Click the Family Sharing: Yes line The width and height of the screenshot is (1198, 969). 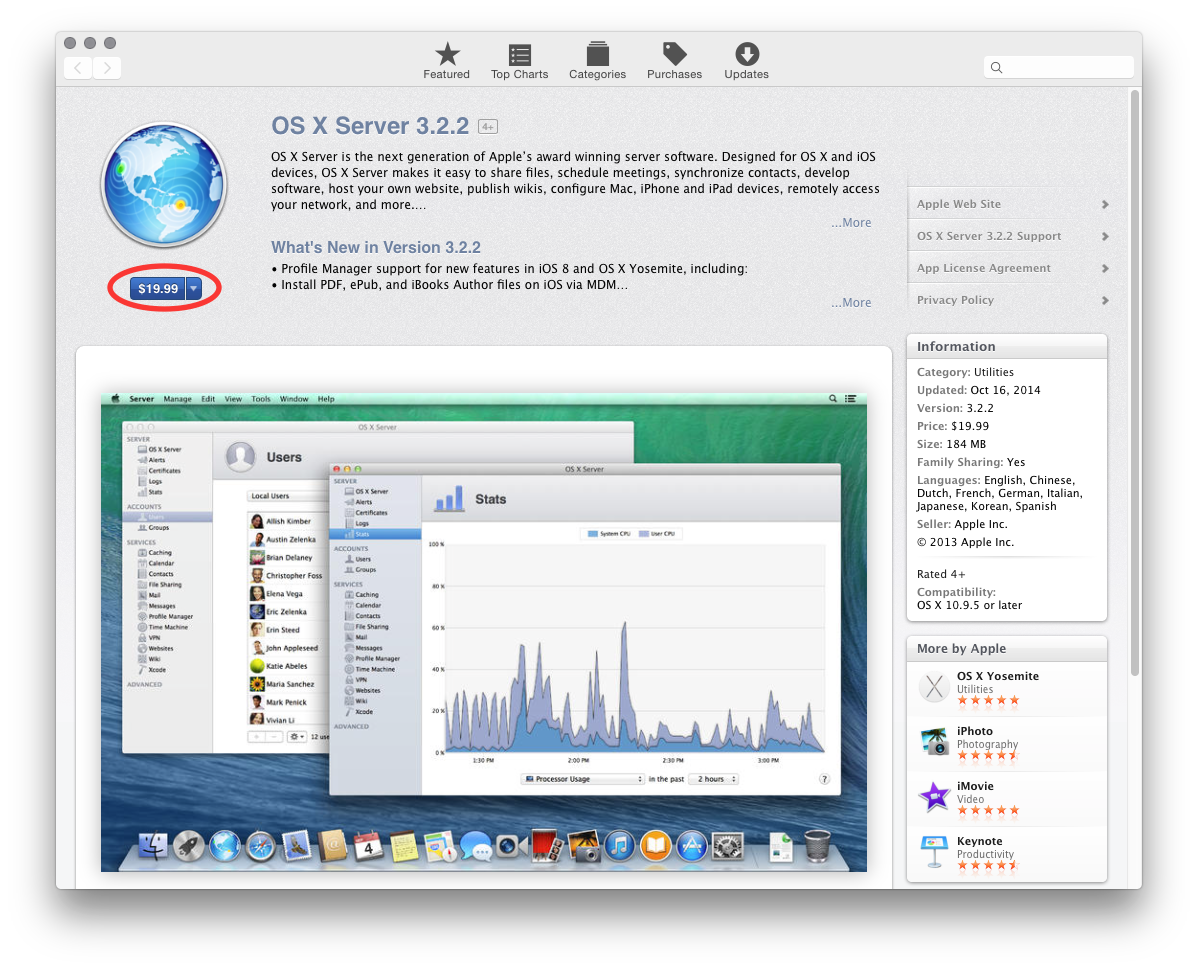(970, 462)
